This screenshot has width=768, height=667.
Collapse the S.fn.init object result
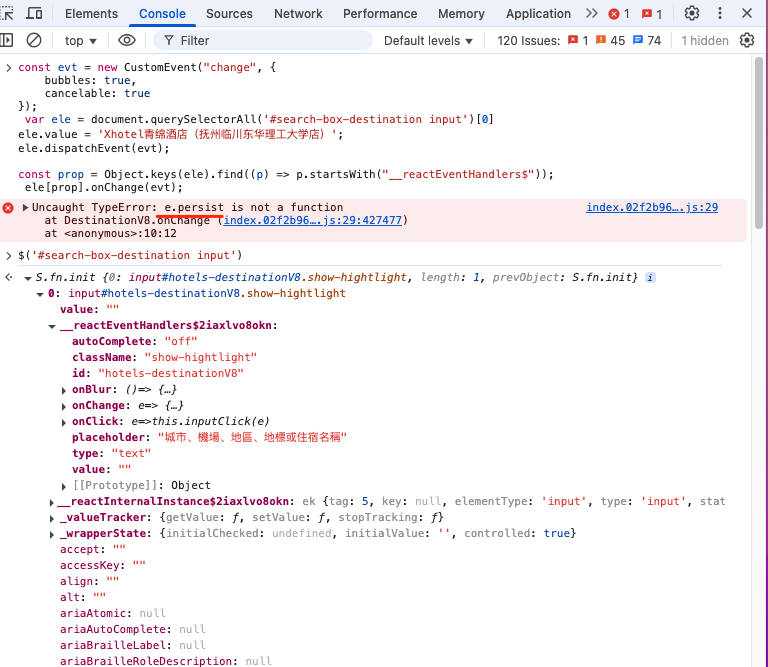[28, 278]
